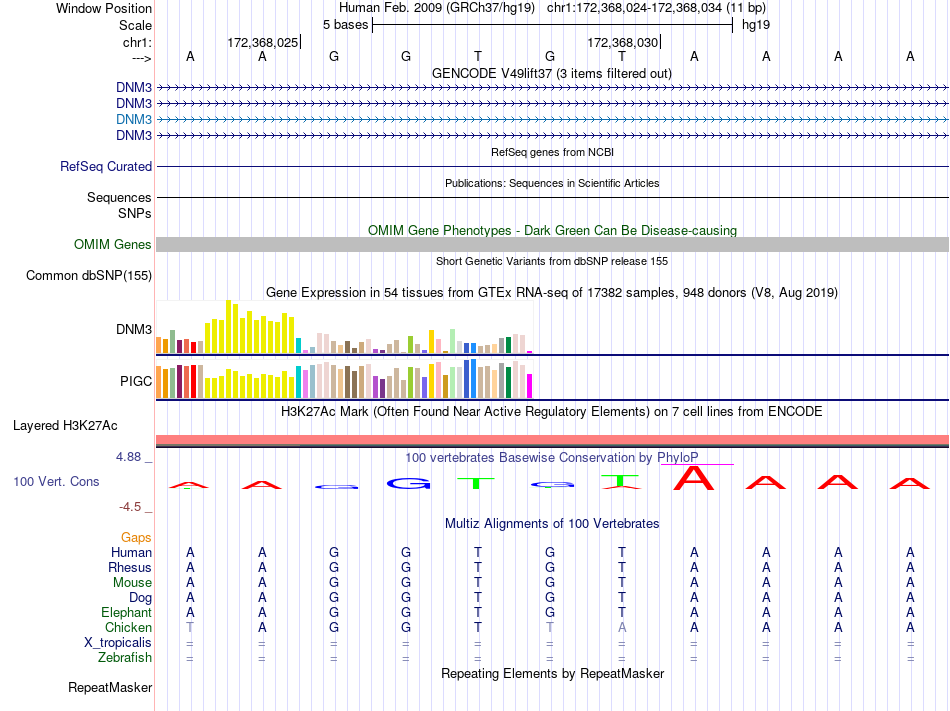Click the ---> base direction arrow label
950x711 pixels.
click(141, 58)
